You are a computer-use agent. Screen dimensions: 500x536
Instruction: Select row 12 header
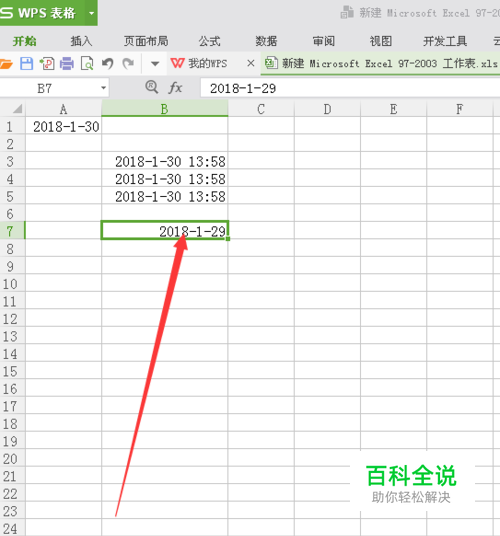[x=12, y=318]
